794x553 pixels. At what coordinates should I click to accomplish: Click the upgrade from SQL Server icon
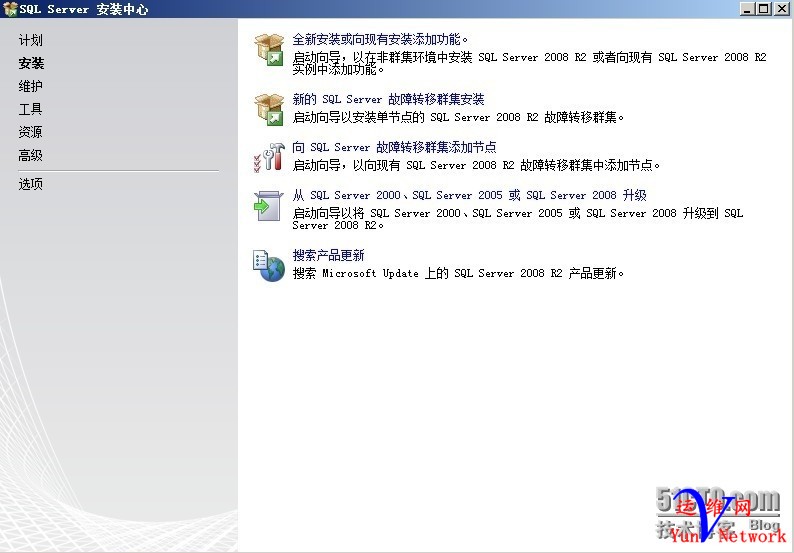[269, 205]
